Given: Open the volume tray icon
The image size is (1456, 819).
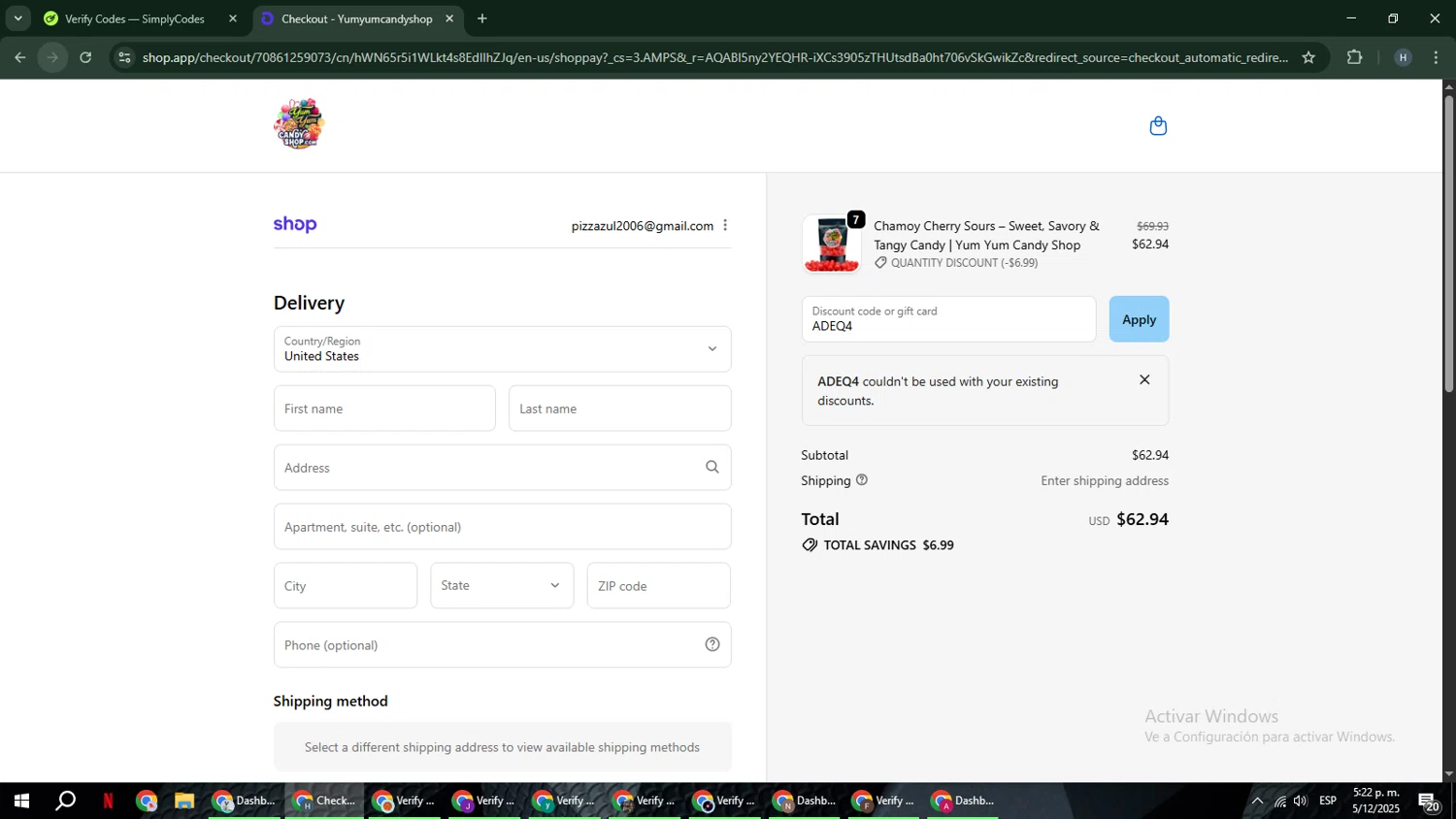Looking at the screenshot, I should (x=1301, y=801).
